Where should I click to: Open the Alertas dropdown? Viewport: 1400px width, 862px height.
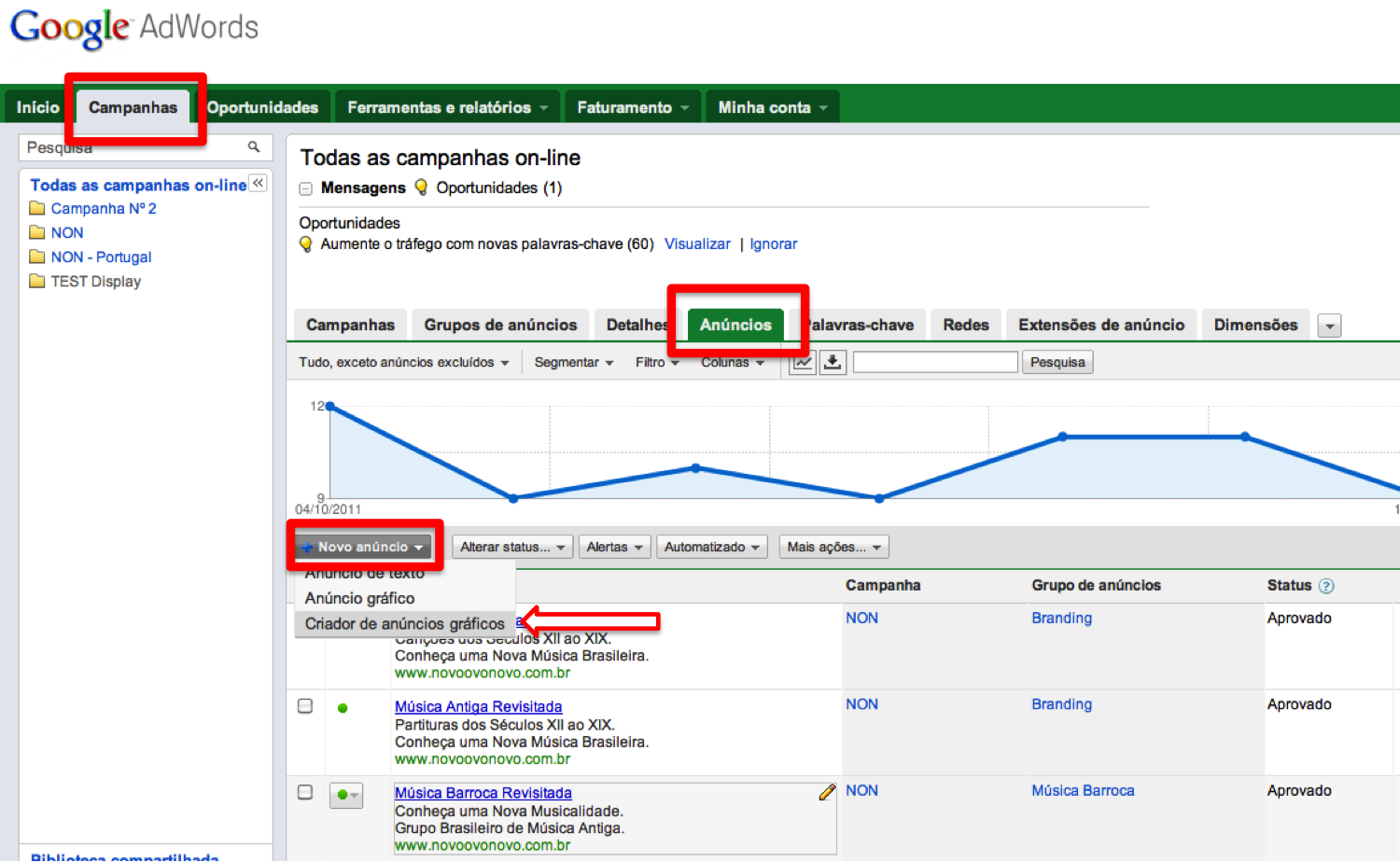pyautogui.click(x=614, y=547)
